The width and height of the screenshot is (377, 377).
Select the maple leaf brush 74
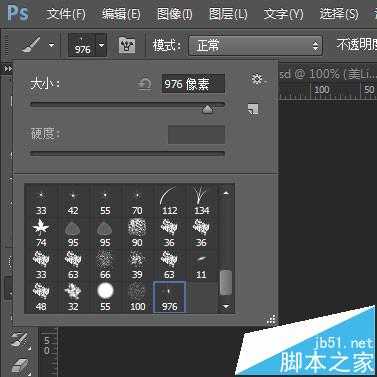tap(41, 234)
